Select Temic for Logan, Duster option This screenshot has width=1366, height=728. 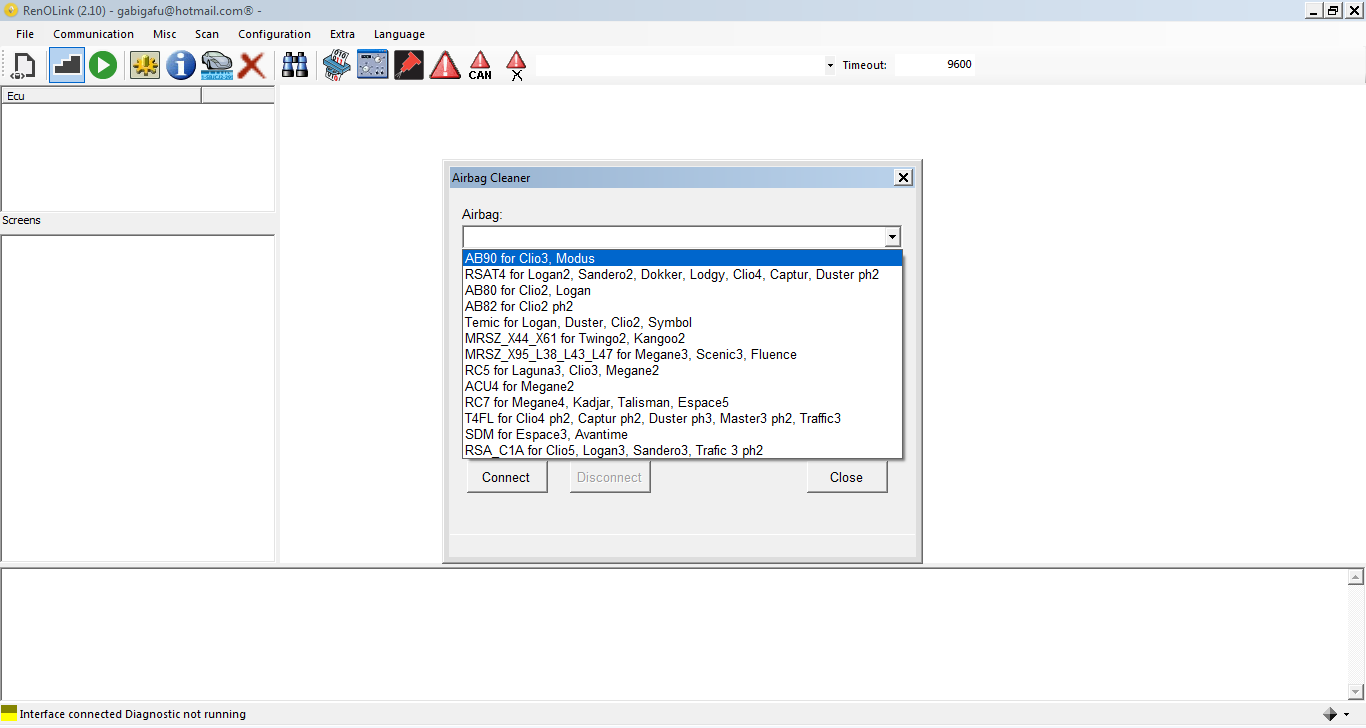click(683, 322)
